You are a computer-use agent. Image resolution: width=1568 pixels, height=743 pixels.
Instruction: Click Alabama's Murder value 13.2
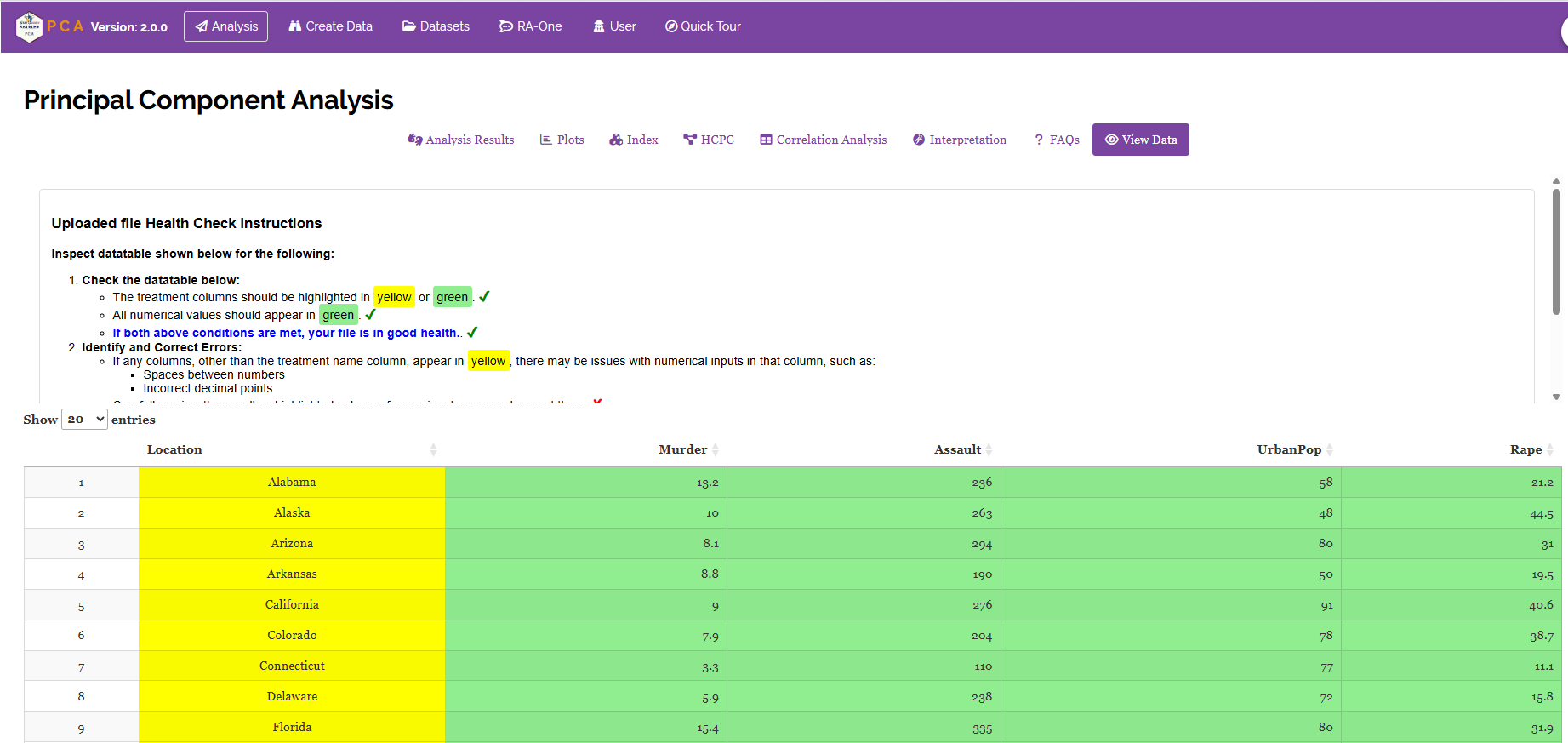707,483
